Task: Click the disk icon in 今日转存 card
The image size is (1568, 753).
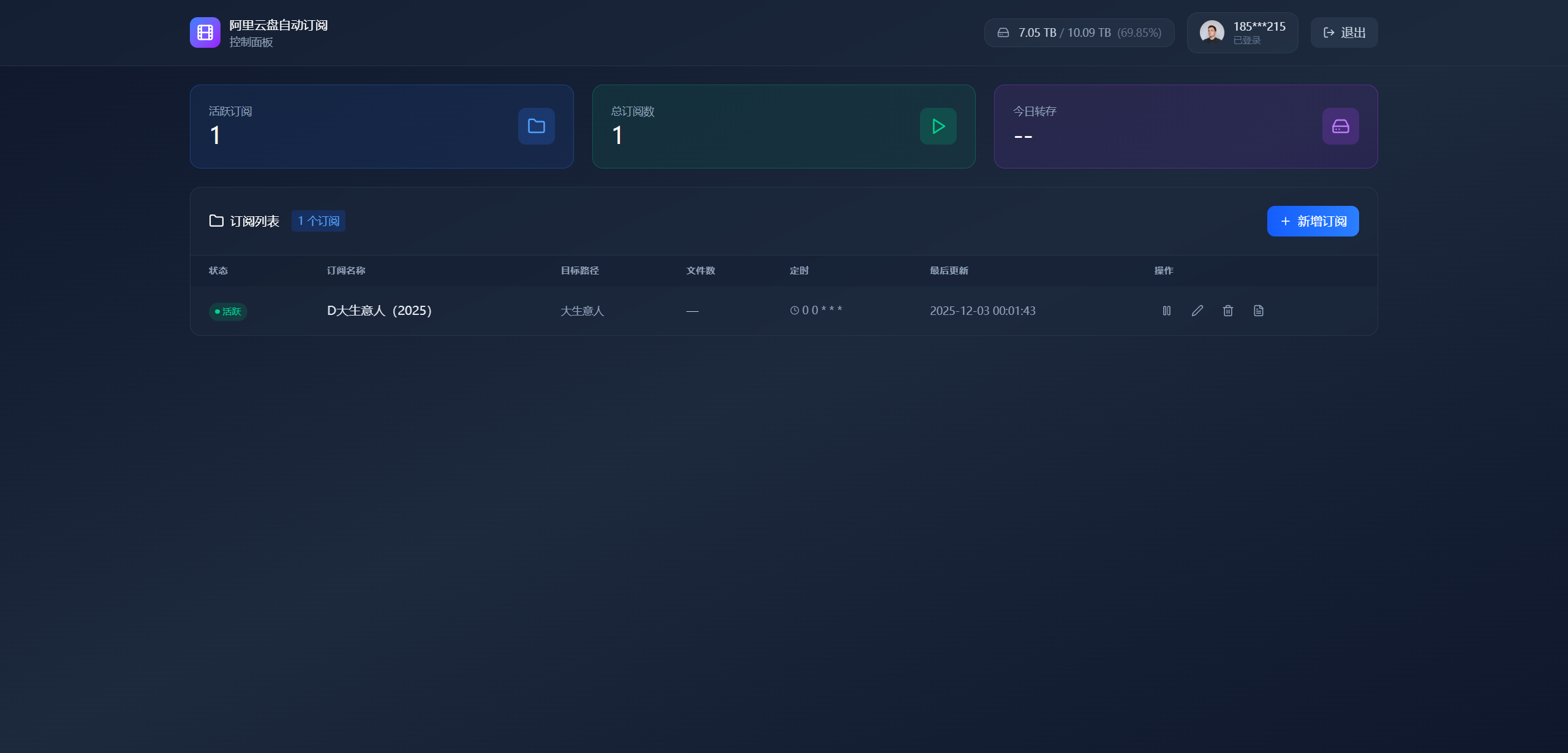Action: (x=1340, y=126)
